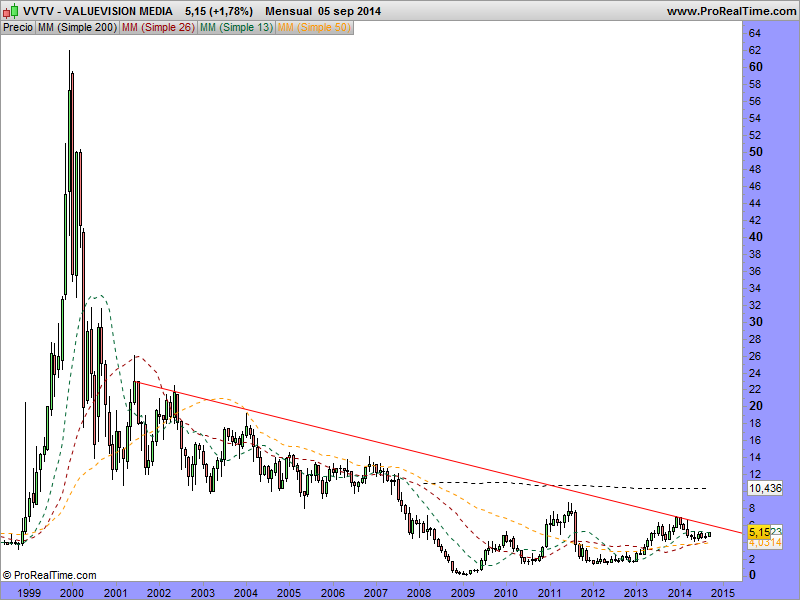The image size is (800, 600).
Task: Select the Mensual timeframe label
Action: coord(288,11)
